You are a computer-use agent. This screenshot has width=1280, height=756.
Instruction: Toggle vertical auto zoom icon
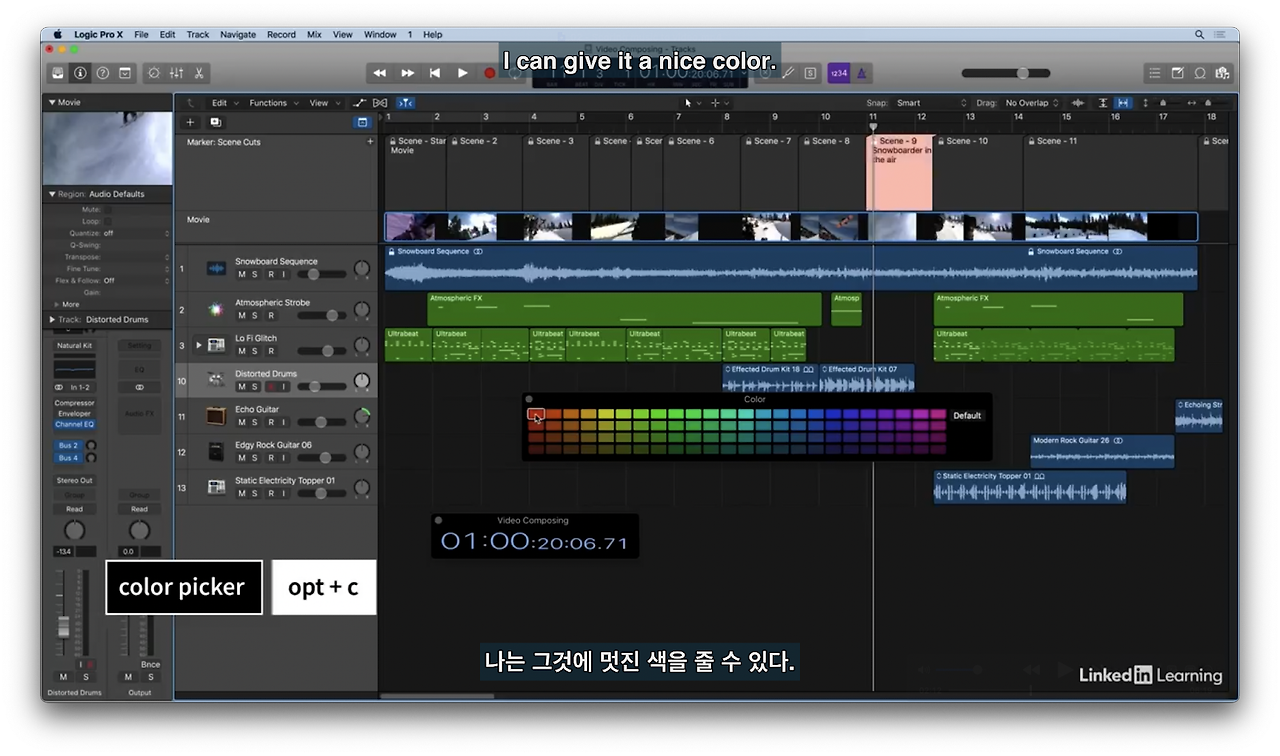1103,103
